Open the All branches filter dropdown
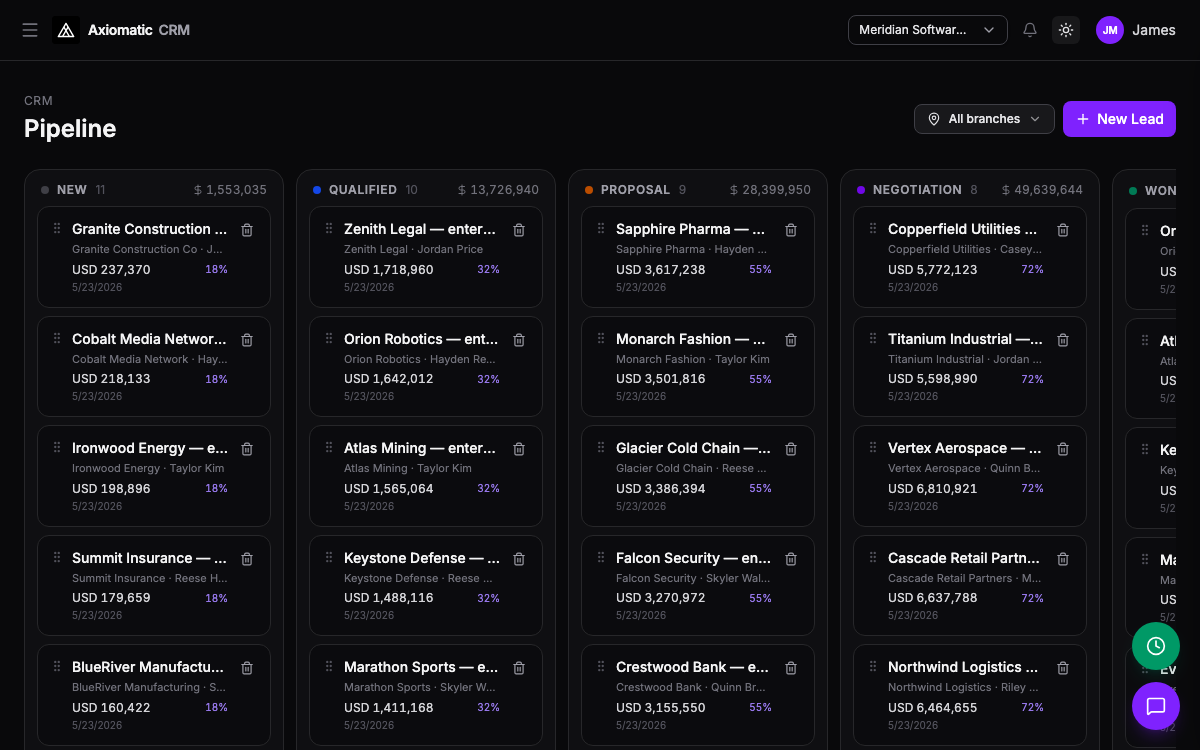The height and width of the screenshot is (750, 1200). click(984, 119)
